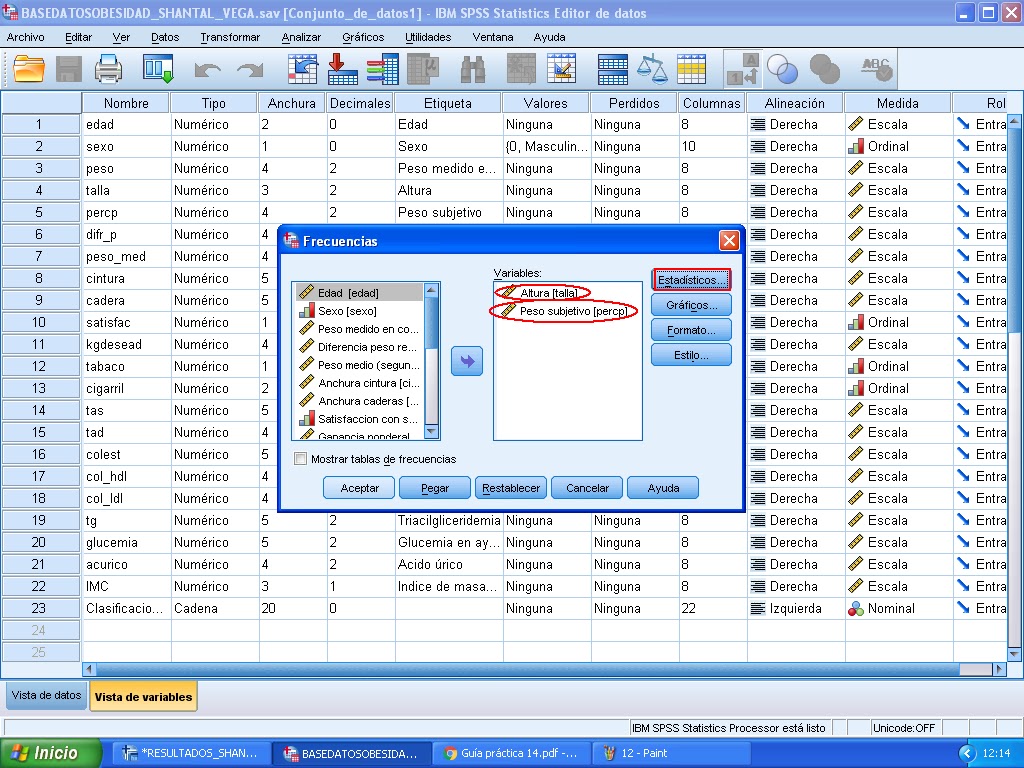Click the Select cases toolbar icon
Image resolution: width=1024 pixels, height=768 pixels.
(692, 69)
